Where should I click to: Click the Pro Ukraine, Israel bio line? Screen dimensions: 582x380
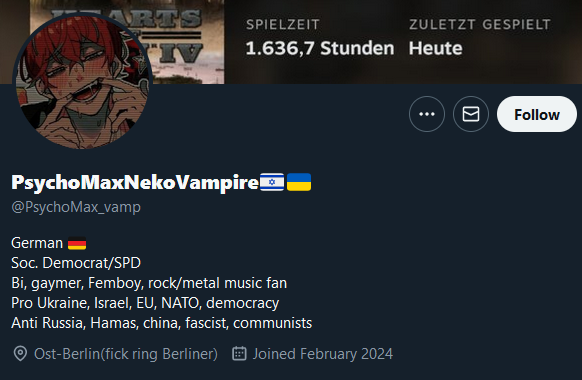(x=145, y=303)
